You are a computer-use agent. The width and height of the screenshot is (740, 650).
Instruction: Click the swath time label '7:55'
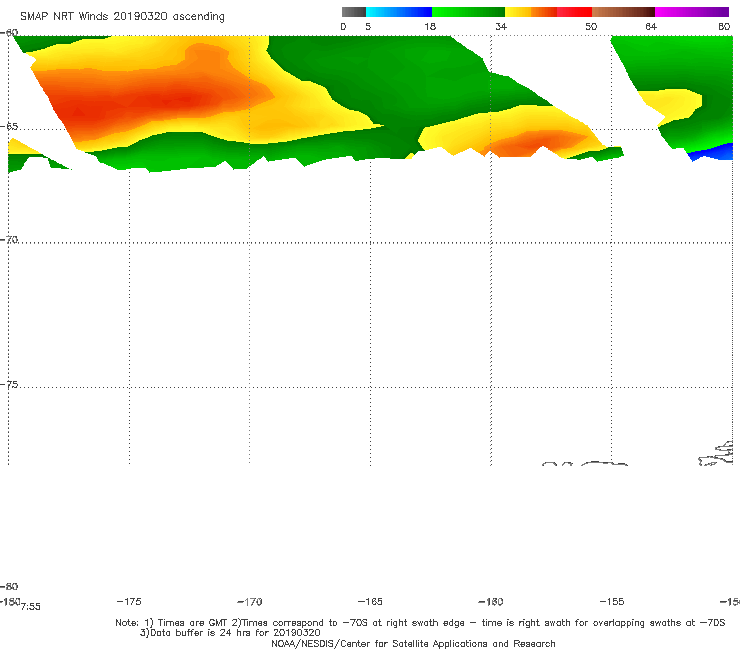pyautogui.click(x=31, y=607)
